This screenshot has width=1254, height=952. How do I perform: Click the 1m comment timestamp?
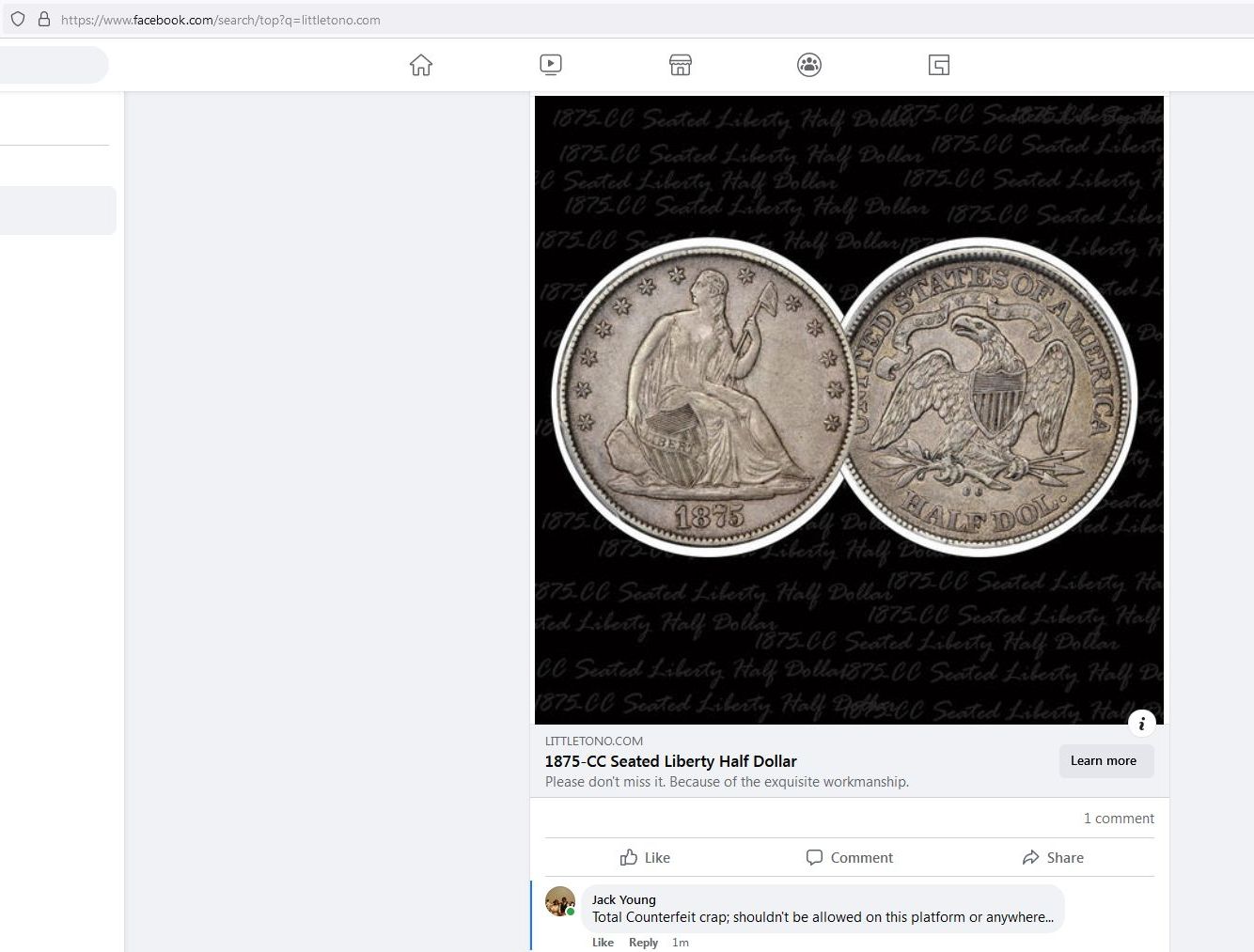pos(681,943)
